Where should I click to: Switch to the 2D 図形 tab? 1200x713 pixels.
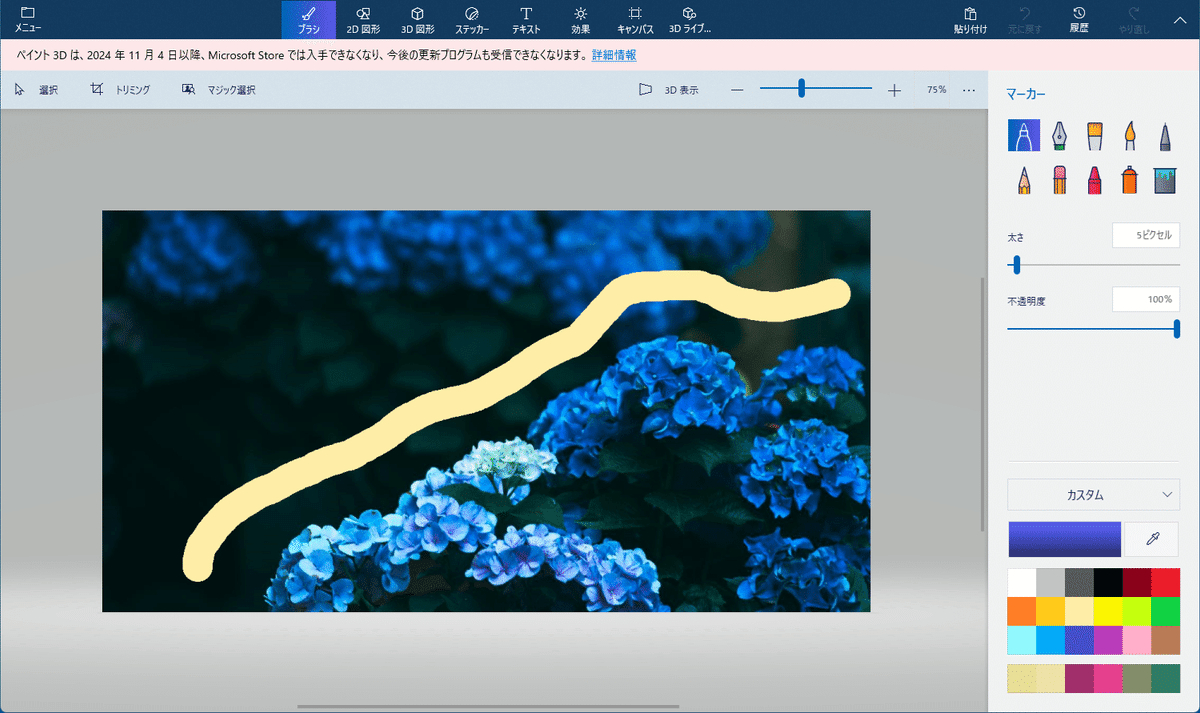coord(363,19)
